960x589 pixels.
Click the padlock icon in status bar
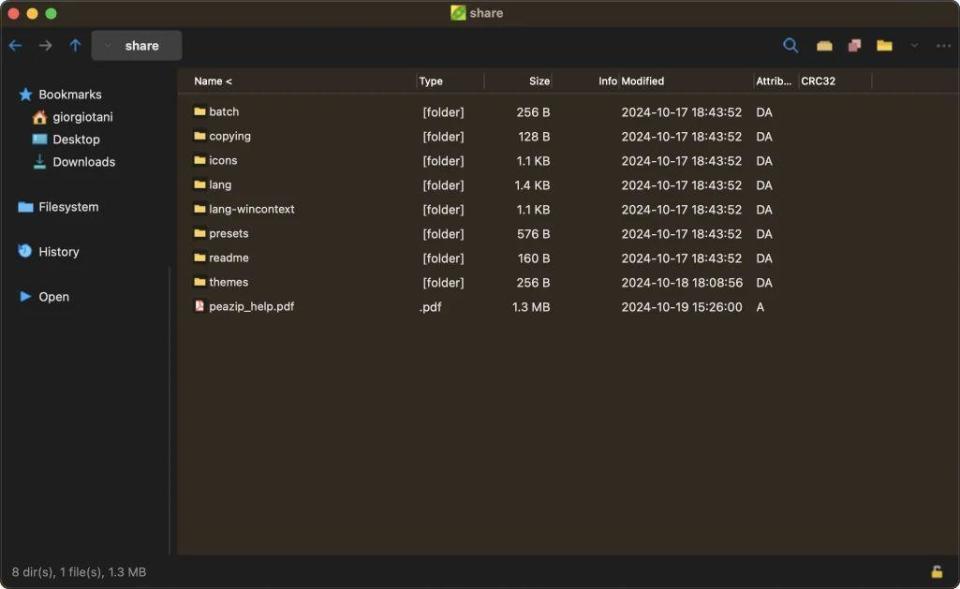click(937, 572)
